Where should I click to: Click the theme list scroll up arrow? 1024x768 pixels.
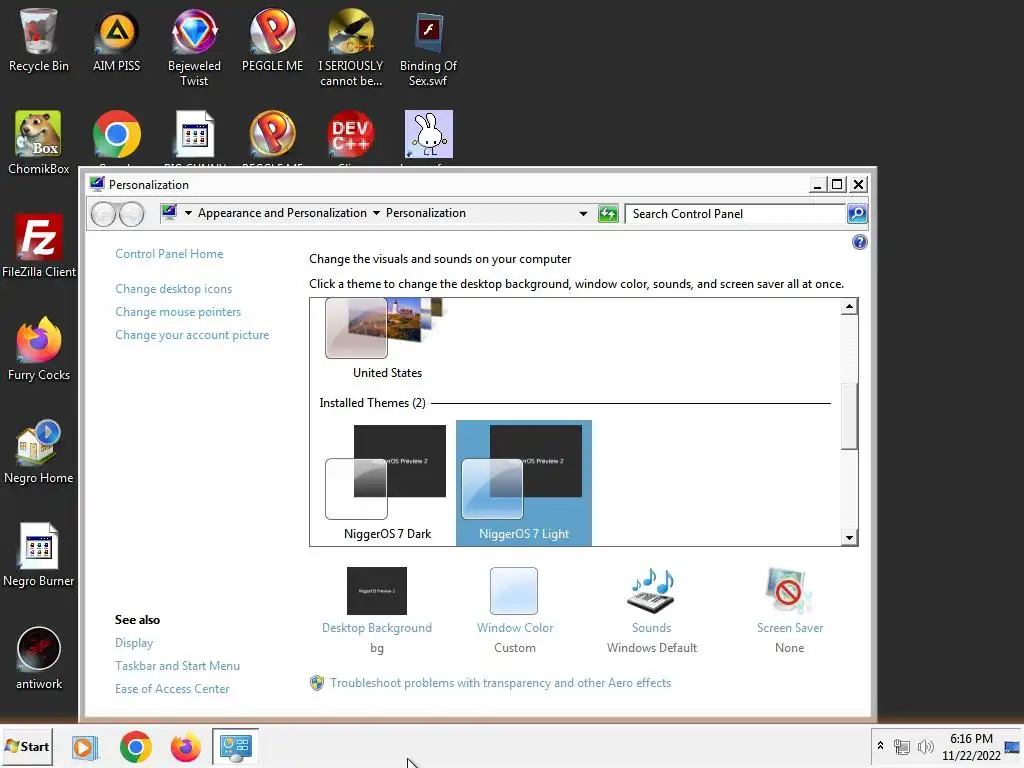(x=849, y=306)
